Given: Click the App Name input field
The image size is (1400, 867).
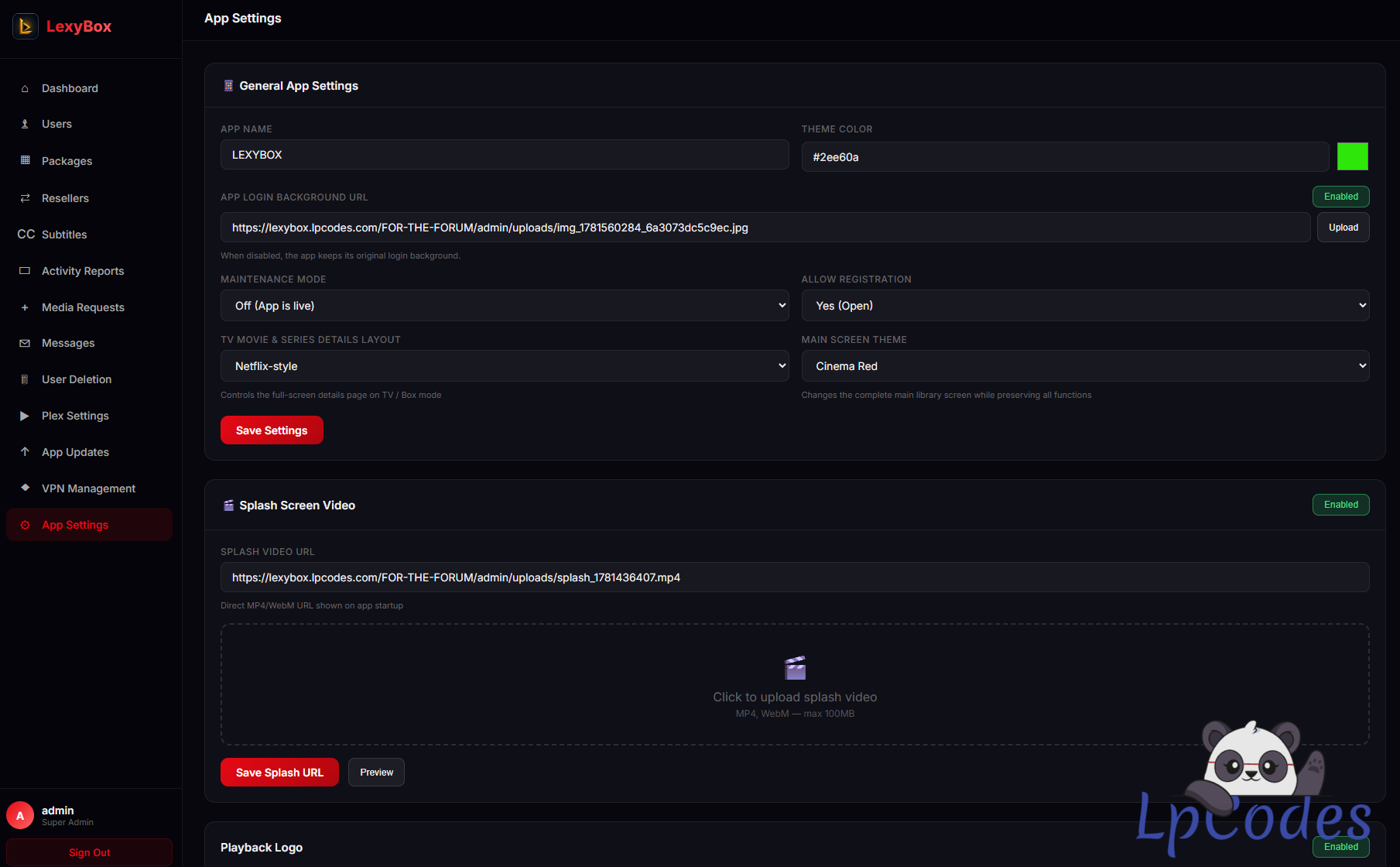Looking at the screenshot, I should tap(505, 155).
